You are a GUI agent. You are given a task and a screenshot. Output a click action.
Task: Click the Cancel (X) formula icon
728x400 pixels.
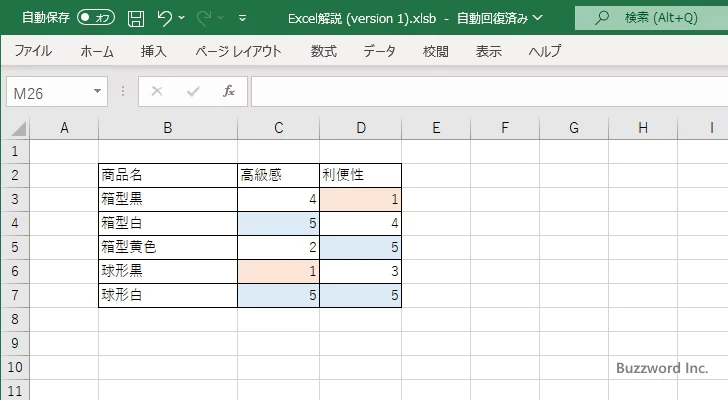(x=157, y=91)
